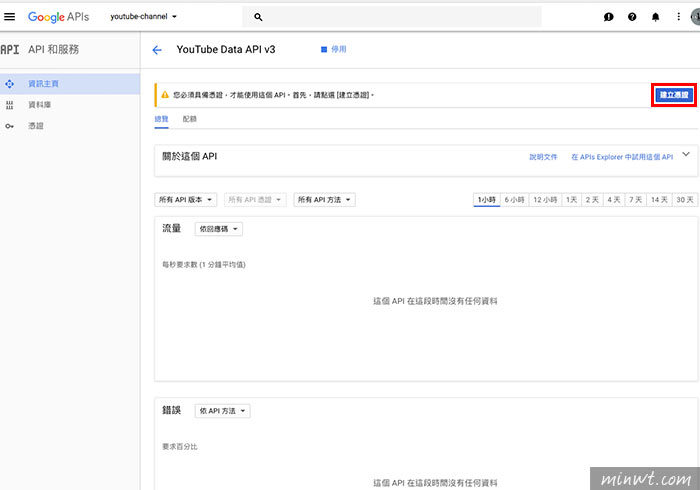Select 資料庫 in the sidebar

70,105
